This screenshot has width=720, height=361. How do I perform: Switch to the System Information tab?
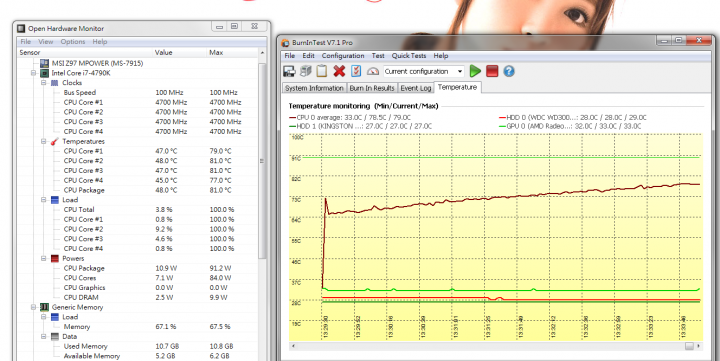[x=314, y=88]
